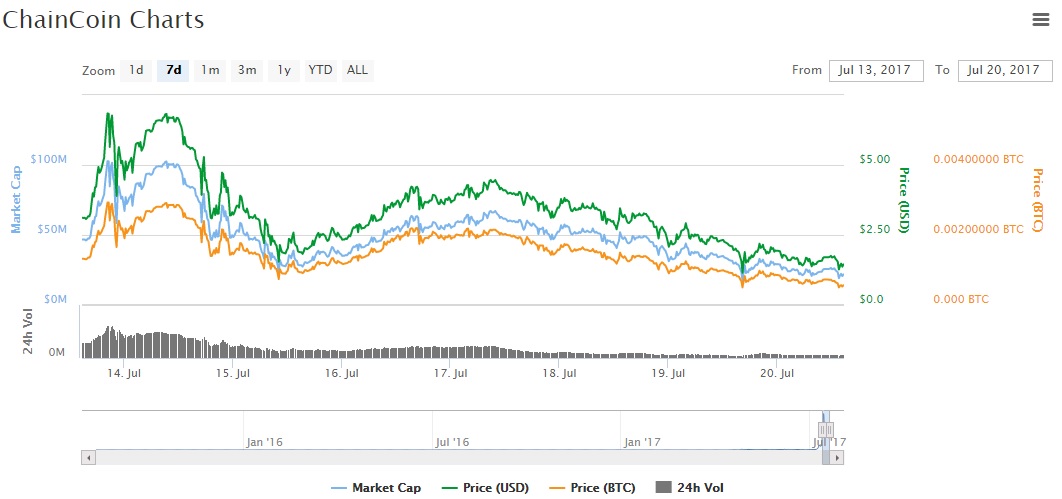
Task: Click the 0.00200000 BTC axis label
Action: (x=979, y=229)
